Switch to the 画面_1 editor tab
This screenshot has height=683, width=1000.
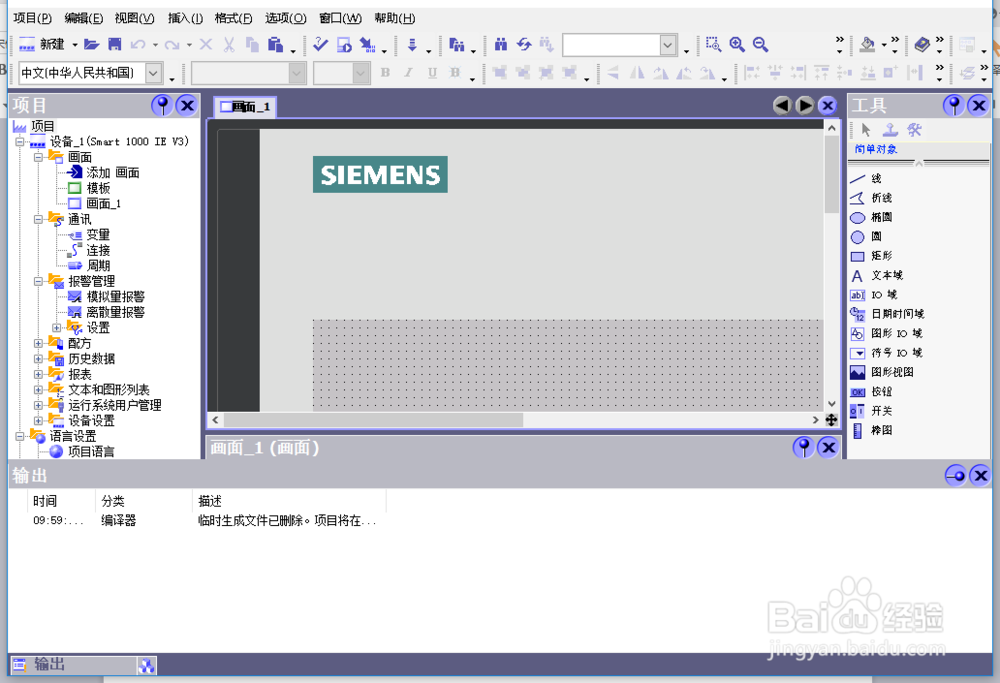(x=245, y=106)
